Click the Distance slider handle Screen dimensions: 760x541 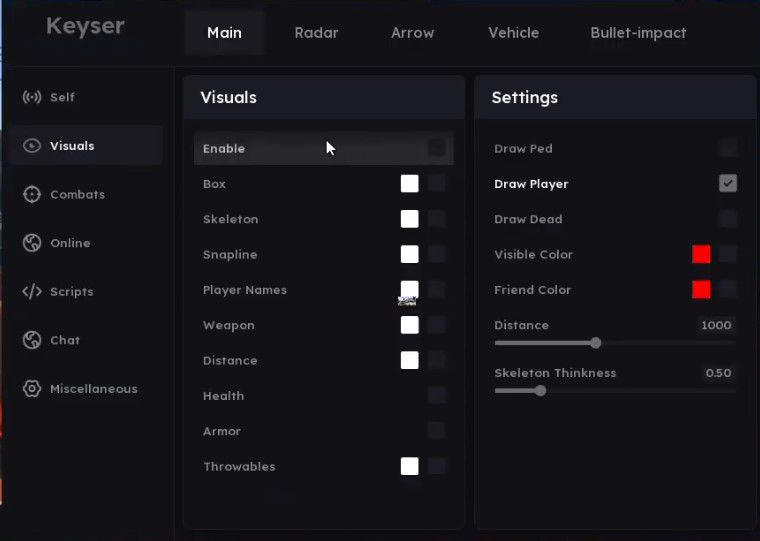tap(596, 343)
